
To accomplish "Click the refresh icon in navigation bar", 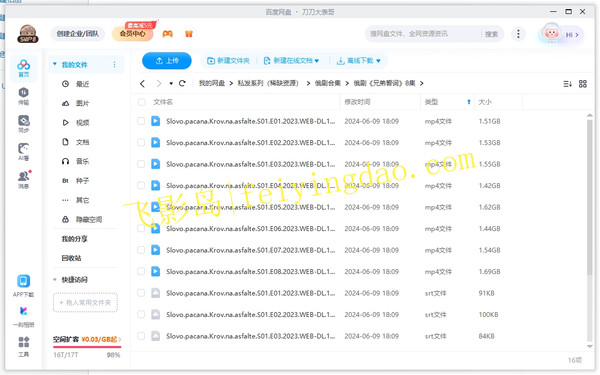I will tap(182, 83).
